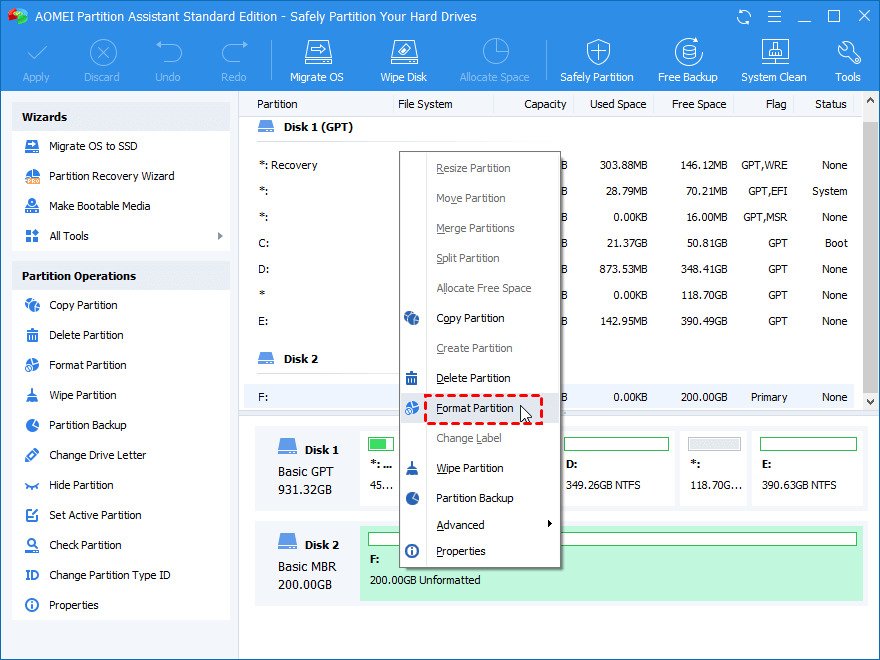
Task: Expand the Advanced submenu in context menu
Action: pyautogui.click(x=548, y=525)
